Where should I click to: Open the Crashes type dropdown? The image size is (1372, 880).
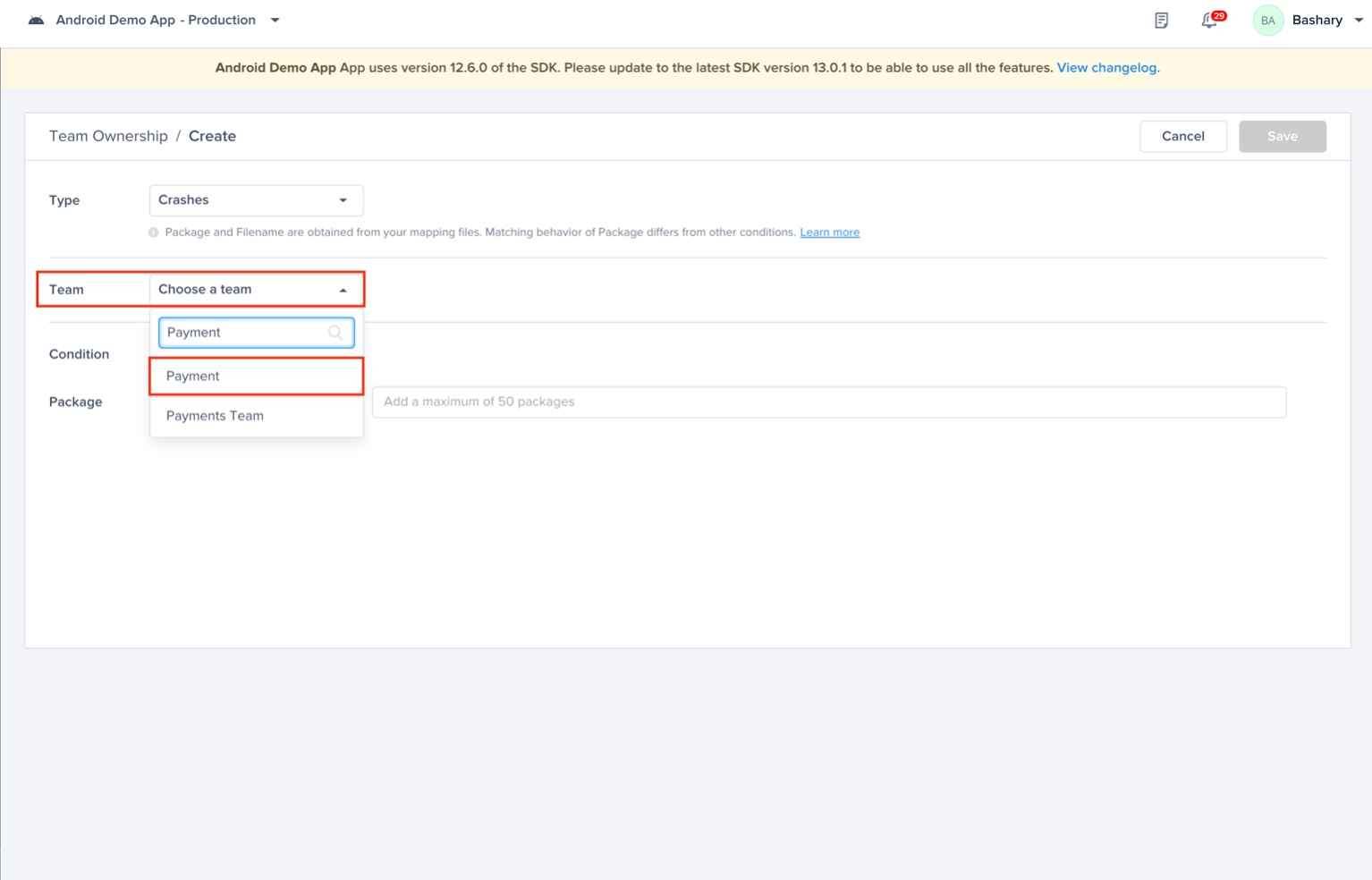(x=256, y=200)
